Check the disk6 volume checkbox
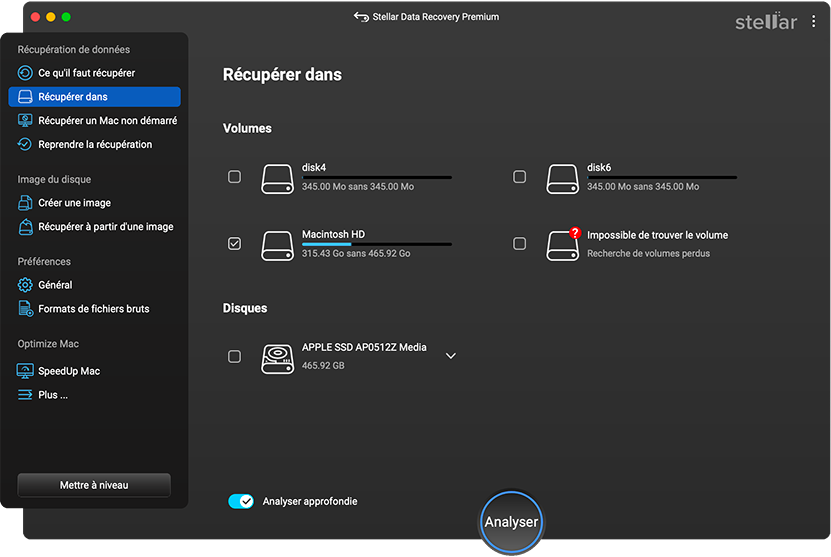The image size is (831, 557). click(519, 176)
